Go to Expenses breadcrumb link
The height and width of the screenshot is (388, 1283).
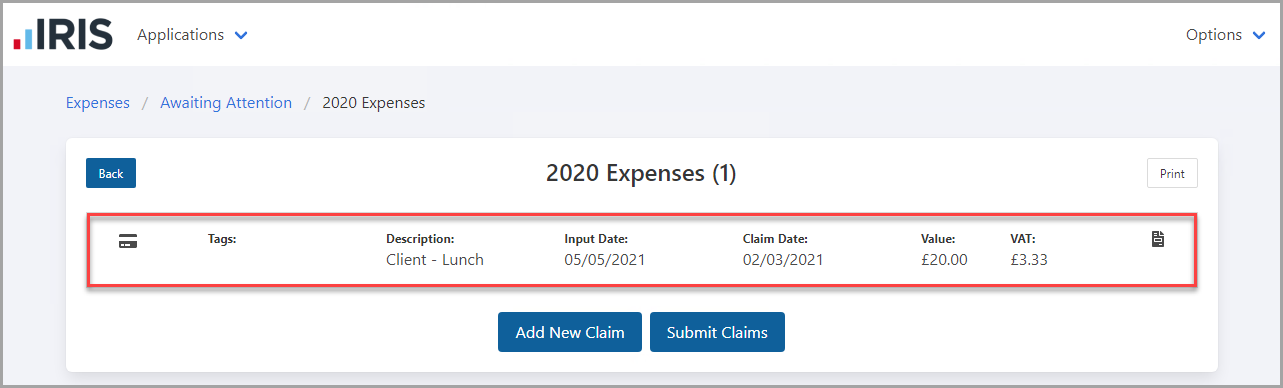[98, 103]
